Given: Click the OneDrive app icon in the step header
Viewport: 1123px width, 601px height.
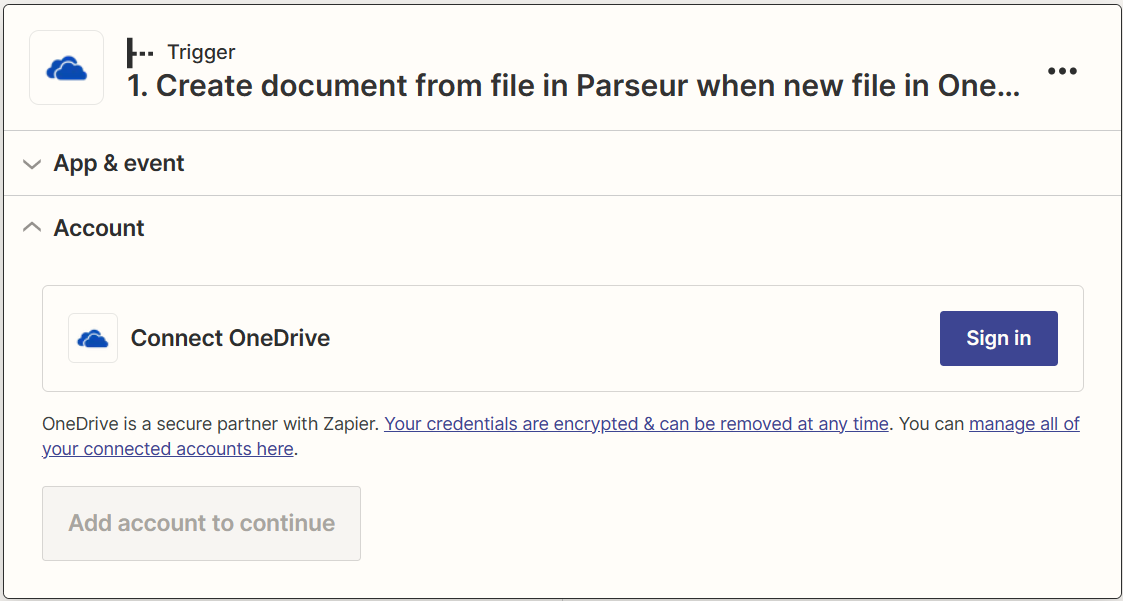Looking at the screenshot, I should [x=66, y=67].
